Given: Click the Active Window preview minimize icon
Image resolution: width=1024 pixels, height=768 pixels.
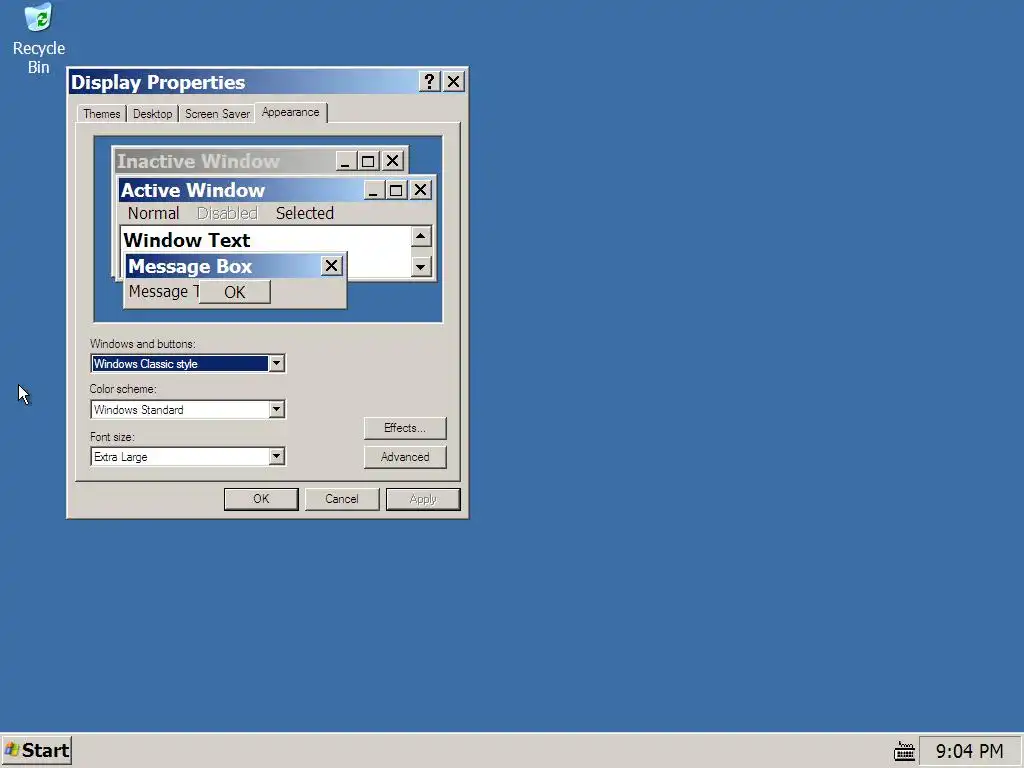Looking at the screenshot, I should (x=373, y=190).
